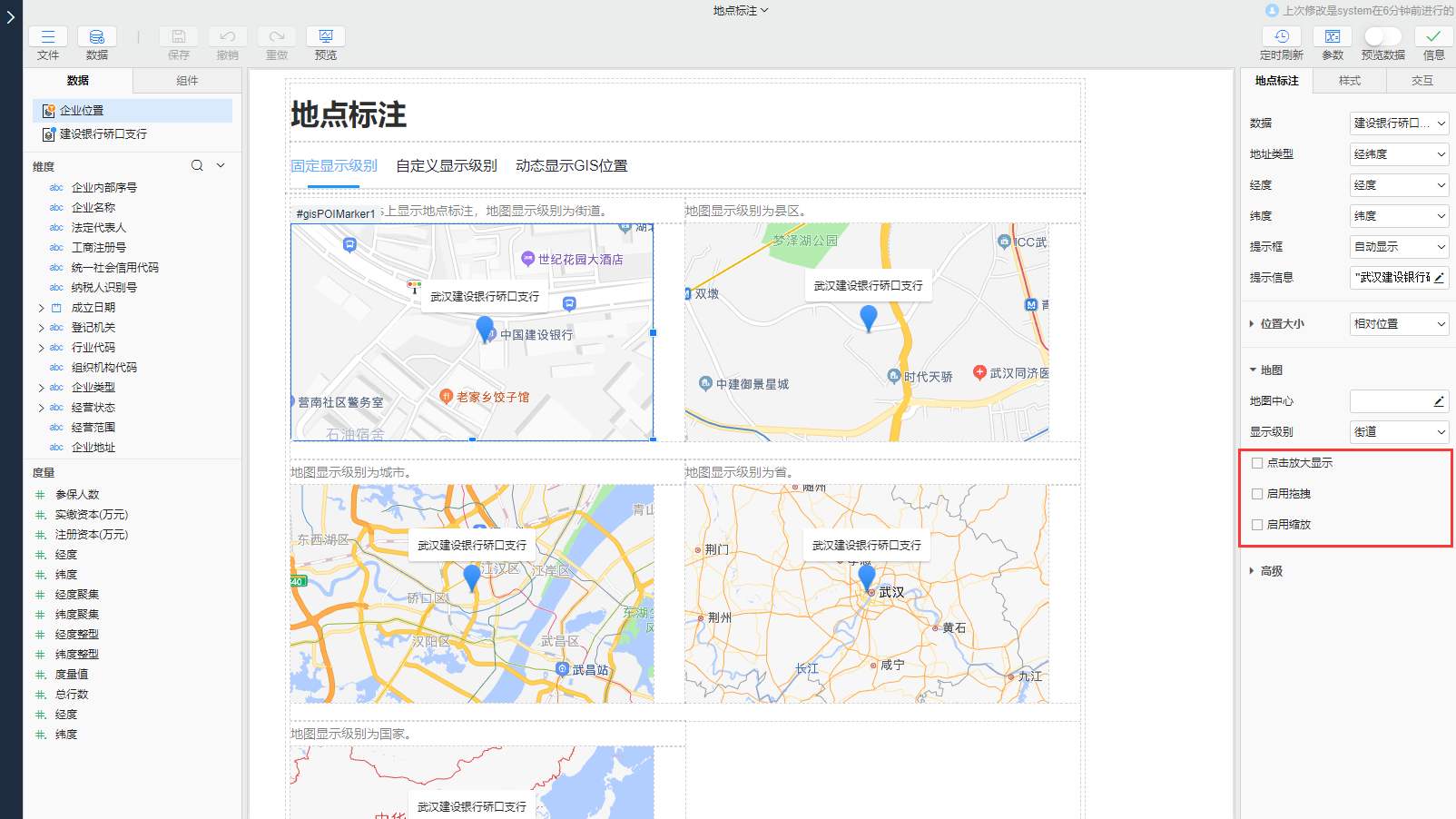
Task: Open the 地址类型 dropdown
Action: (x=1398, y=153)
